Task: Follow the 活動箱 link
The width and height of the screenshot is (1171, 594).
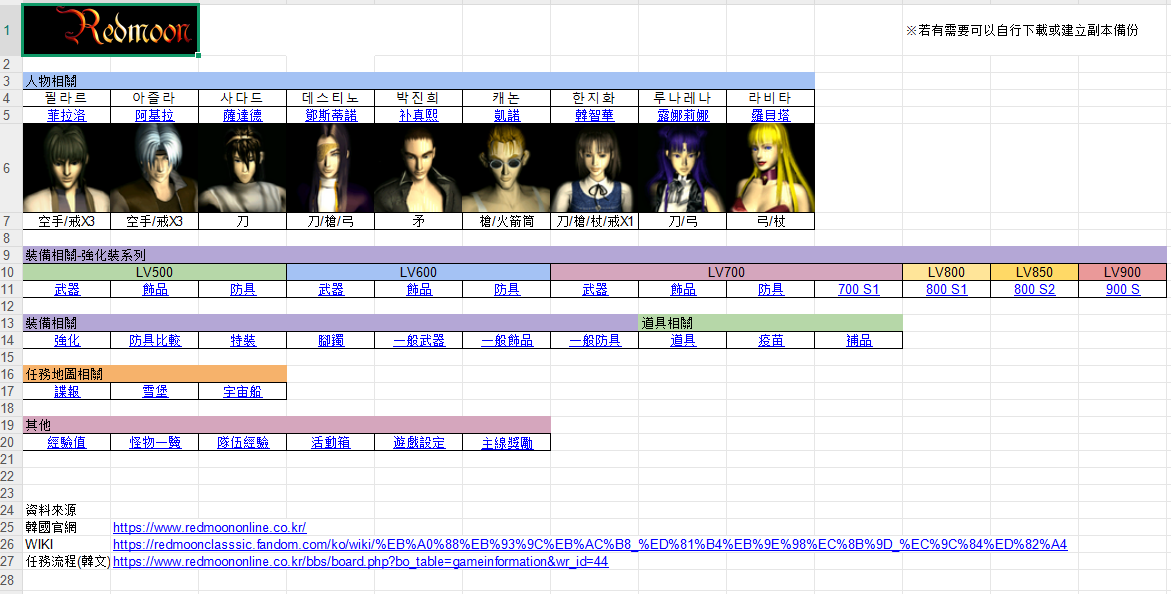Action: tap(331, 442)
